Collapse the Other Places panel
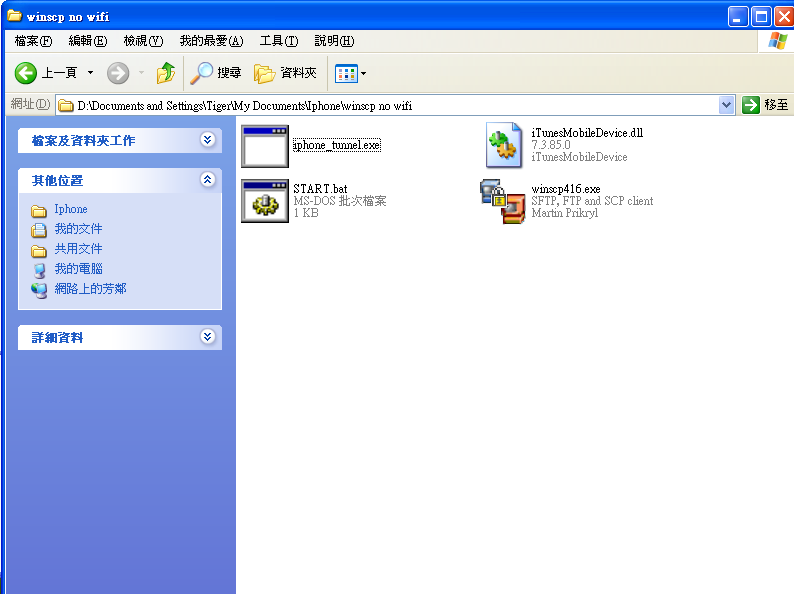This screenshot has height=594, width=794. click(207, 180)
